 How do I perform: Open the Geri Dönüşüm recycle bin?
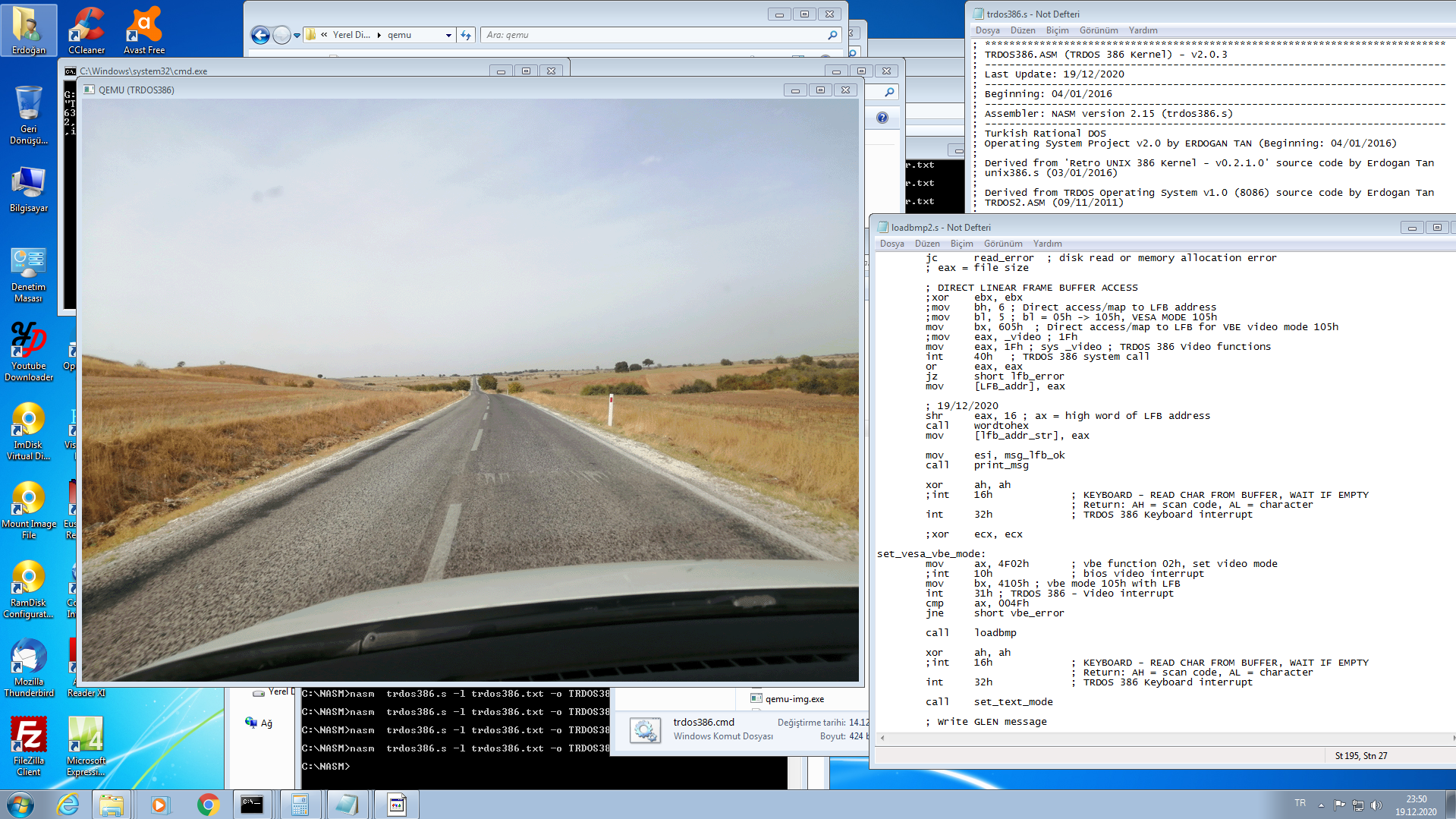coord(28,114)
